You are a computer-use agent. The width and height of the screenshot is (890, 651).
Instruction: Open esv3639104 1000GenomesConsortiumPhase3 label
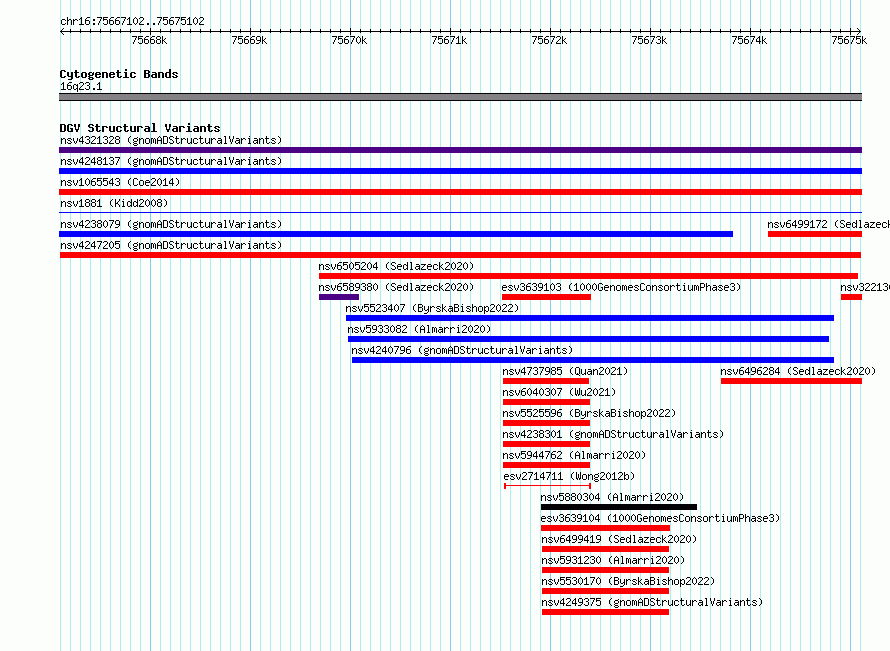pyautogui.click(x=660, y=518)
